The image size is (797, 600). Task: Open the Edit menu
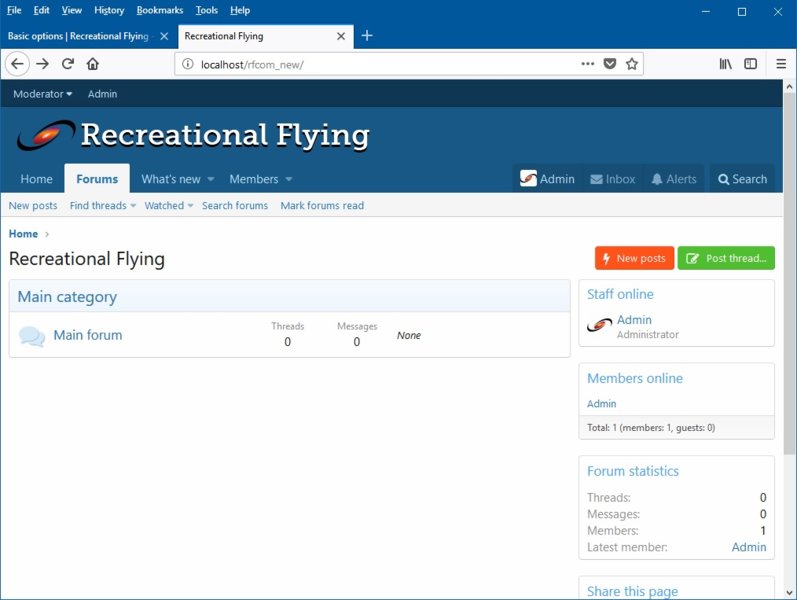[42, 10]
